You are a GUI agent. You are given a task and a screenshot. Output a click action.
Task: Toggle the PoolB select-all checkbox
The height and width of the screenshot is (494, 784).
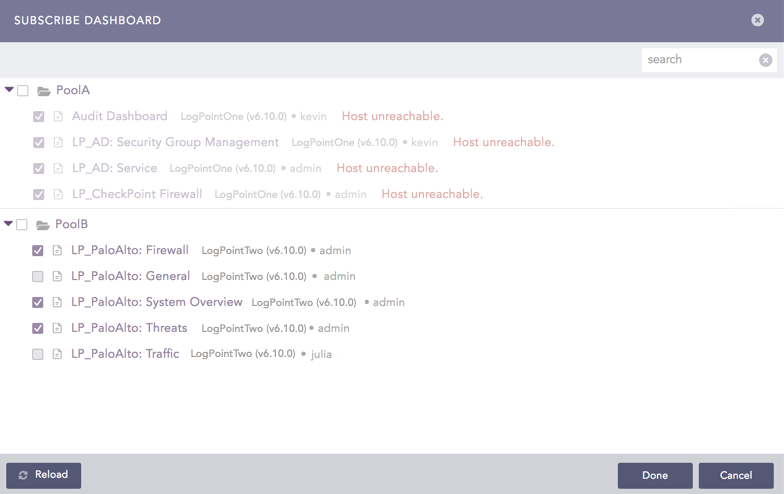tap(22, 224)
